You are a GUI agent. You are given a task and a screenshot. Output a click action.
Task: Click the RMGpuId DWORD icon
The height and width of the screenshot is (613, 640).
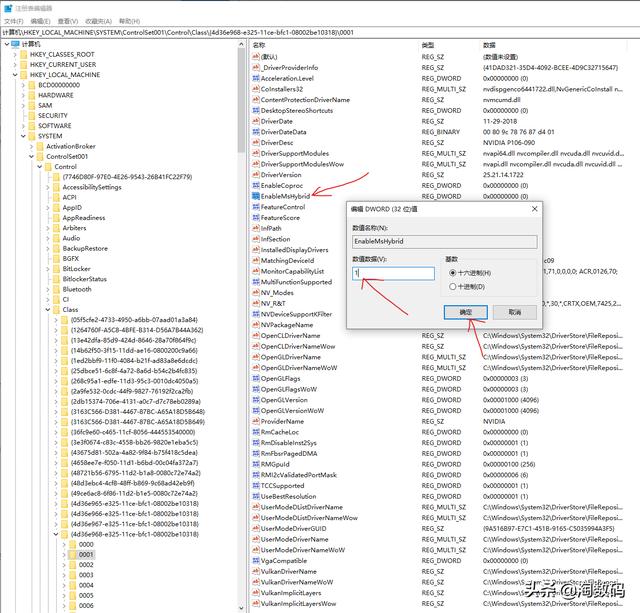click(x=256, y=464)
